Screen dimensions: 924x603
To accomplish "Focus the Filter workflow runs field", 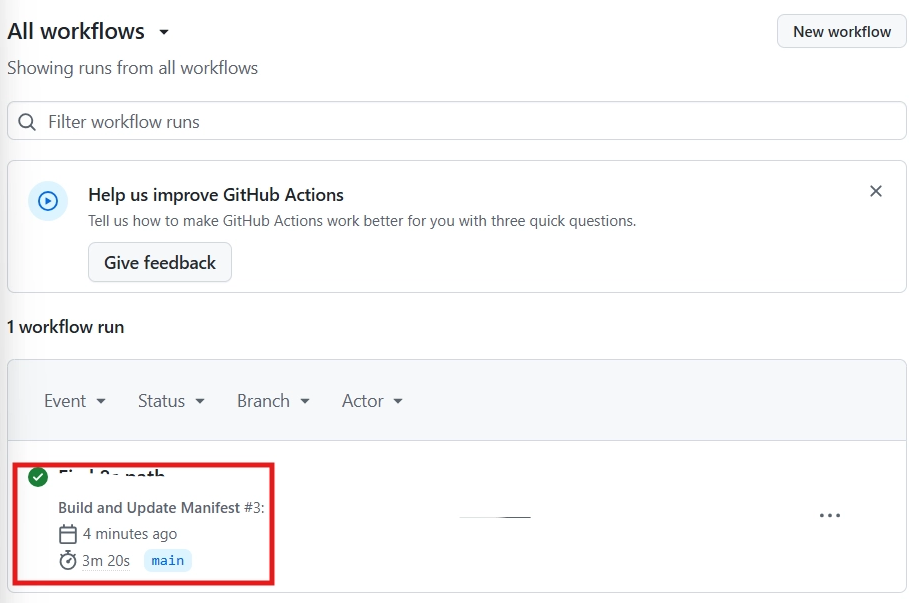I will coord(457,121).
